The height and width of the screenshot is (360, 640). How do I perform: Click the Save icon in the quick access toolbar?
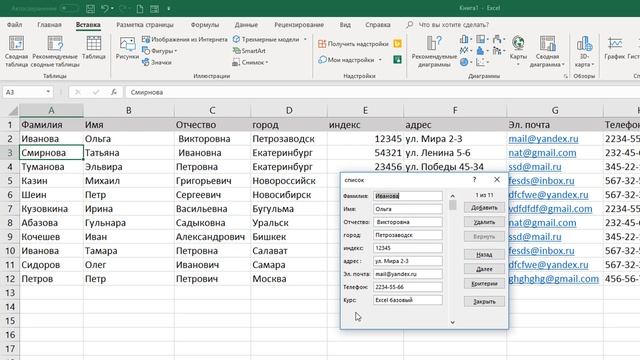pos(90,9)
